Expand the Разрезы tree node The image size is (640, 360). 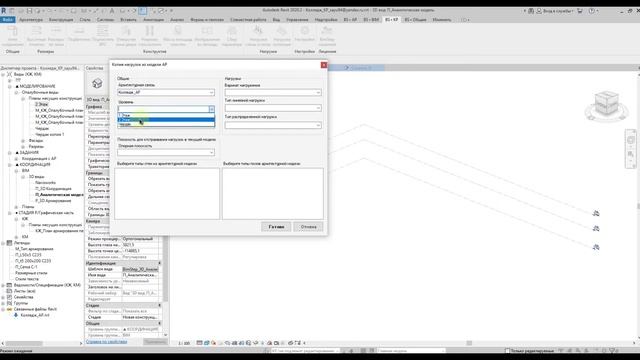[23, 147]
